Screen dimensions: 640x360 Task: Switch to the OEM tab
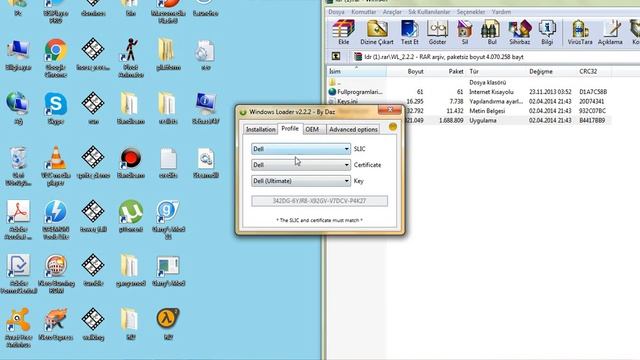(313, 129)
